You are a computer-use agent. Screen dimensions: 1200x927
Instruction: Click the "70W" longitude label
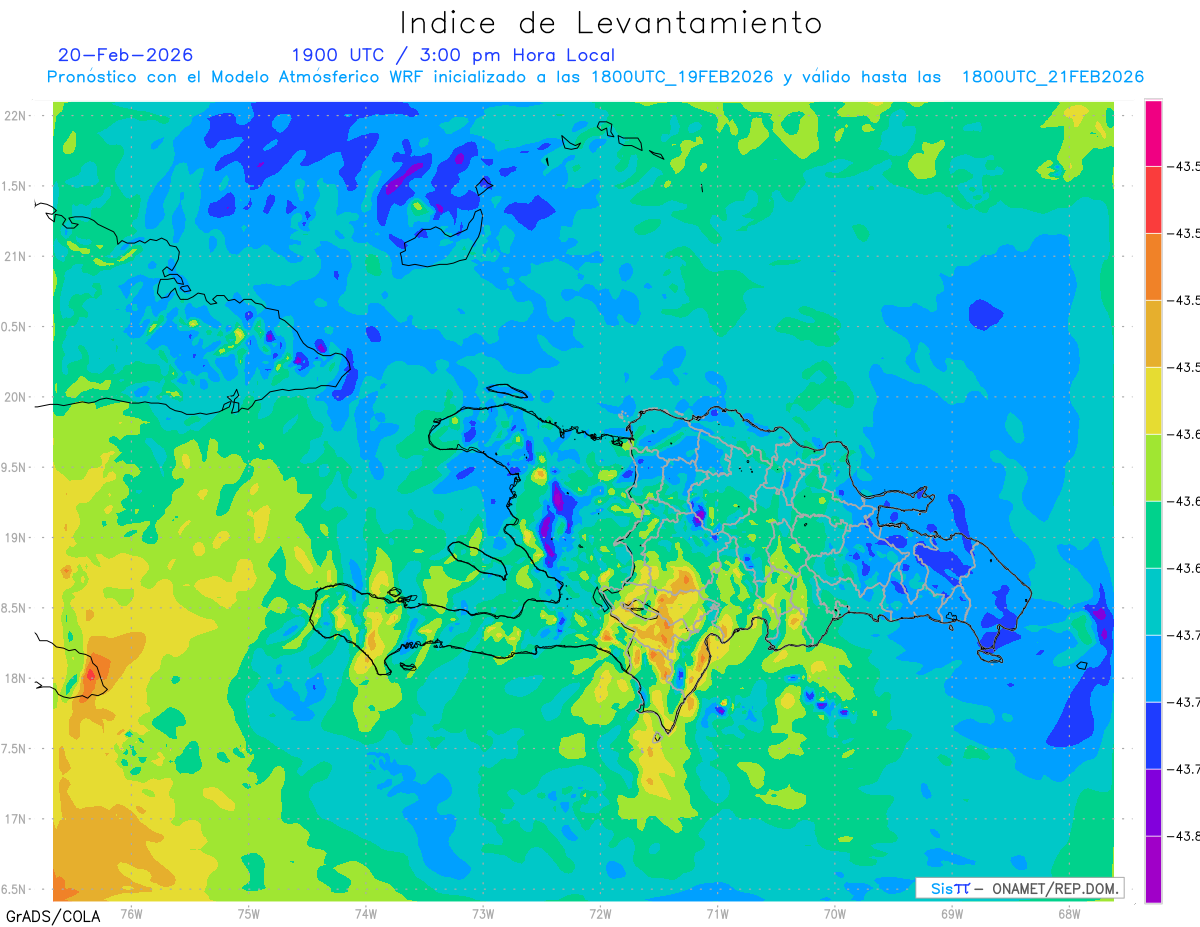pos(834,913)
